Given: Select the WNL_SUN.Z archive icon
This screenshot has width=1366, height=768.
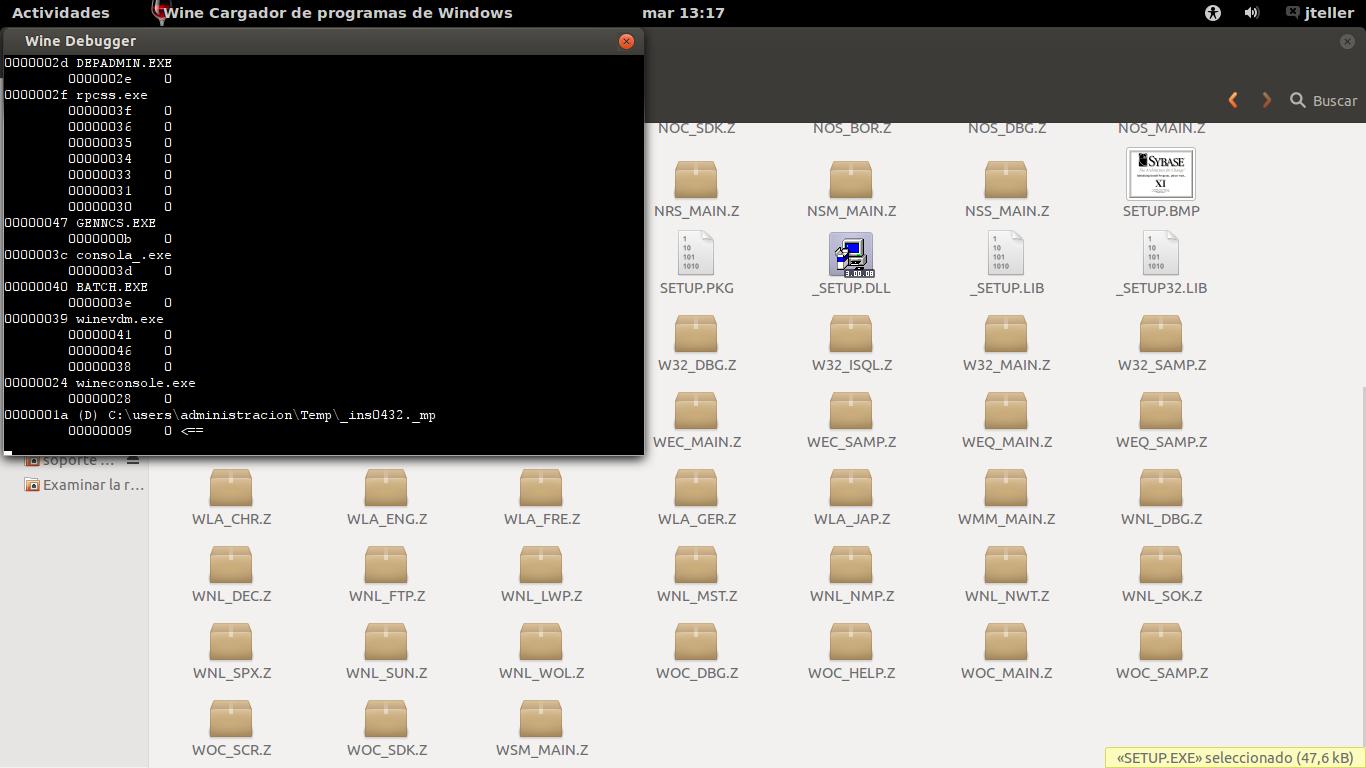Looking at the screenshot, I should tap(386, 642).
